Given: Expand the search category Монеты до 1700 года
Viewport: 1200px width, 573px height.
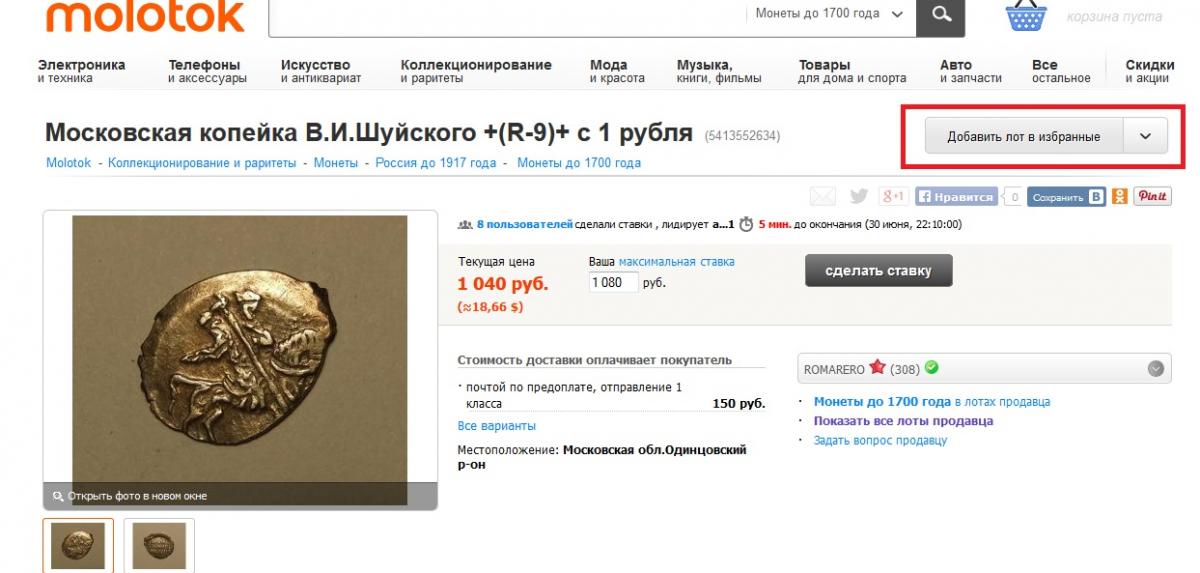Looking at the screenshot, I should [x=829, y=14].
